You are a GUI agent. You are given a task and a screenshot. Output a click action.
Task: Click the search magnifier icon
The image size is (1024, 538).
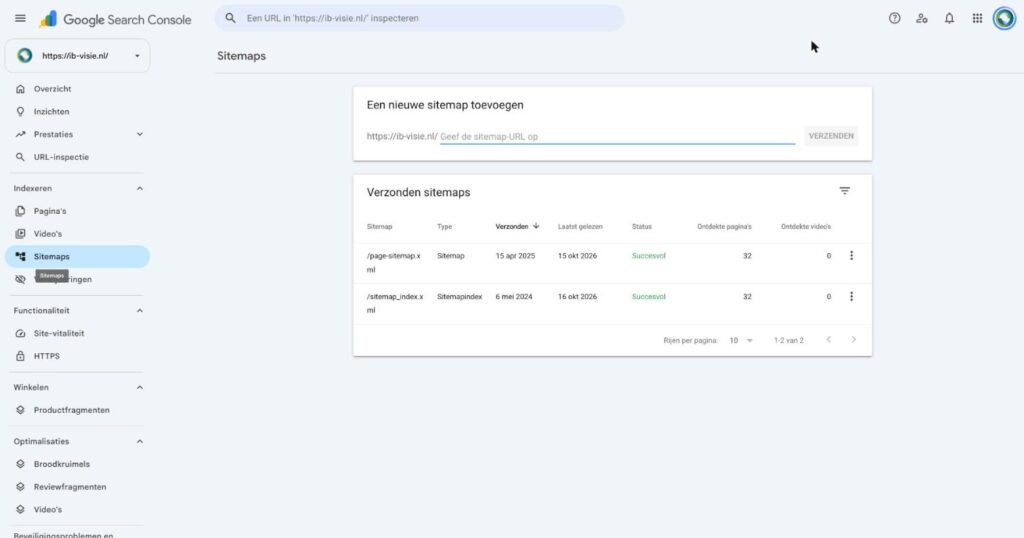coord(231,18)
